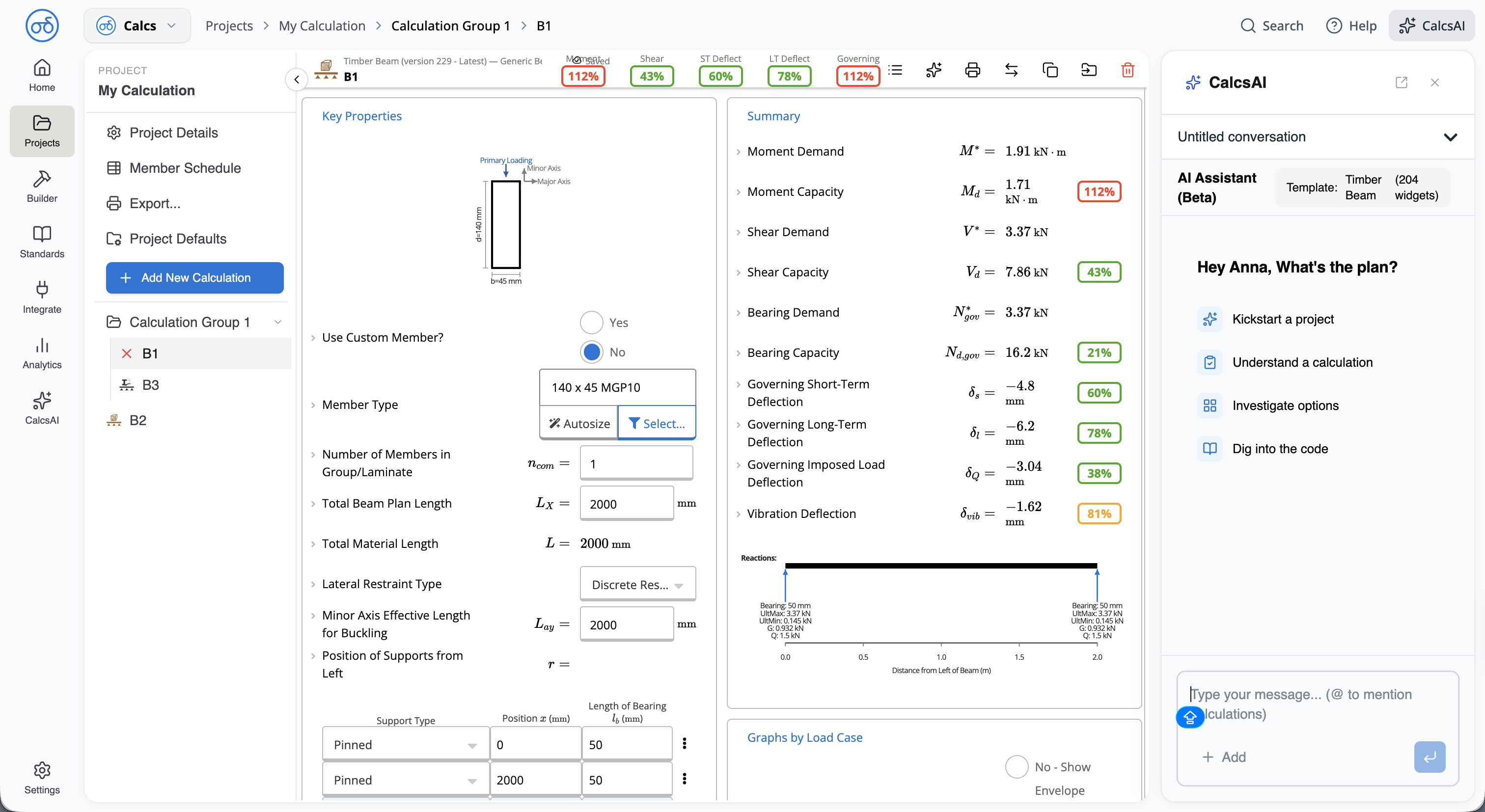Open the list view icon in B1 toolbar
The width and height of the screenshot is (1485, 812).
tap(895, 70)
